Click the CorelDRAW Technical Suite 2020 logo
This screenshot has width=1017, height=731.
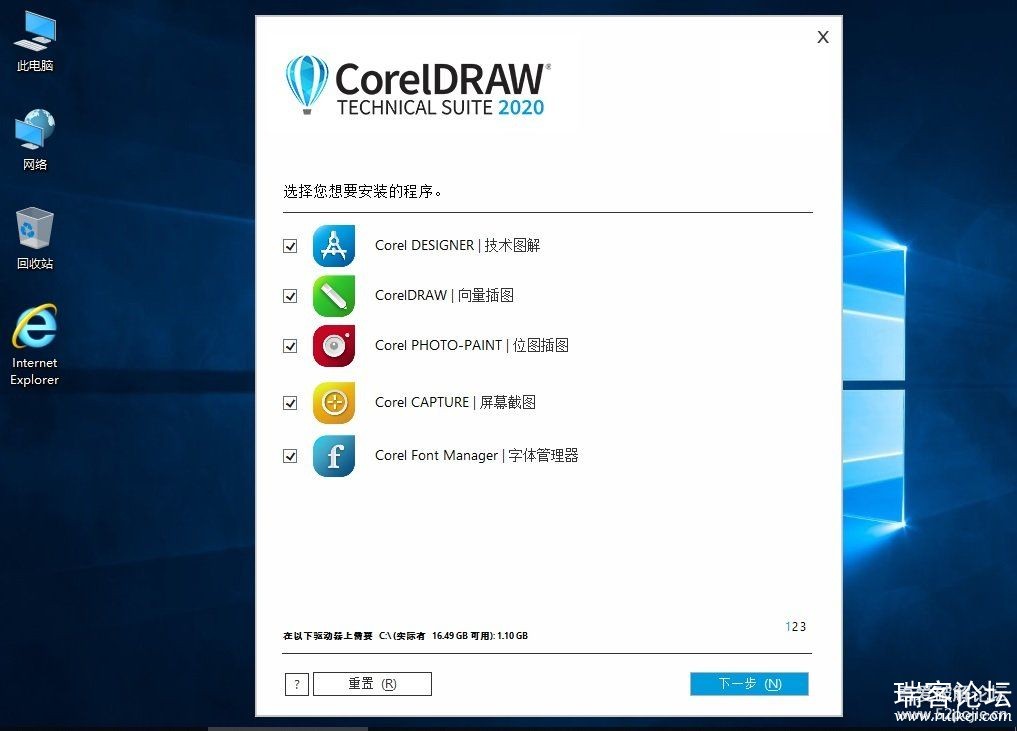pos(418,85)
